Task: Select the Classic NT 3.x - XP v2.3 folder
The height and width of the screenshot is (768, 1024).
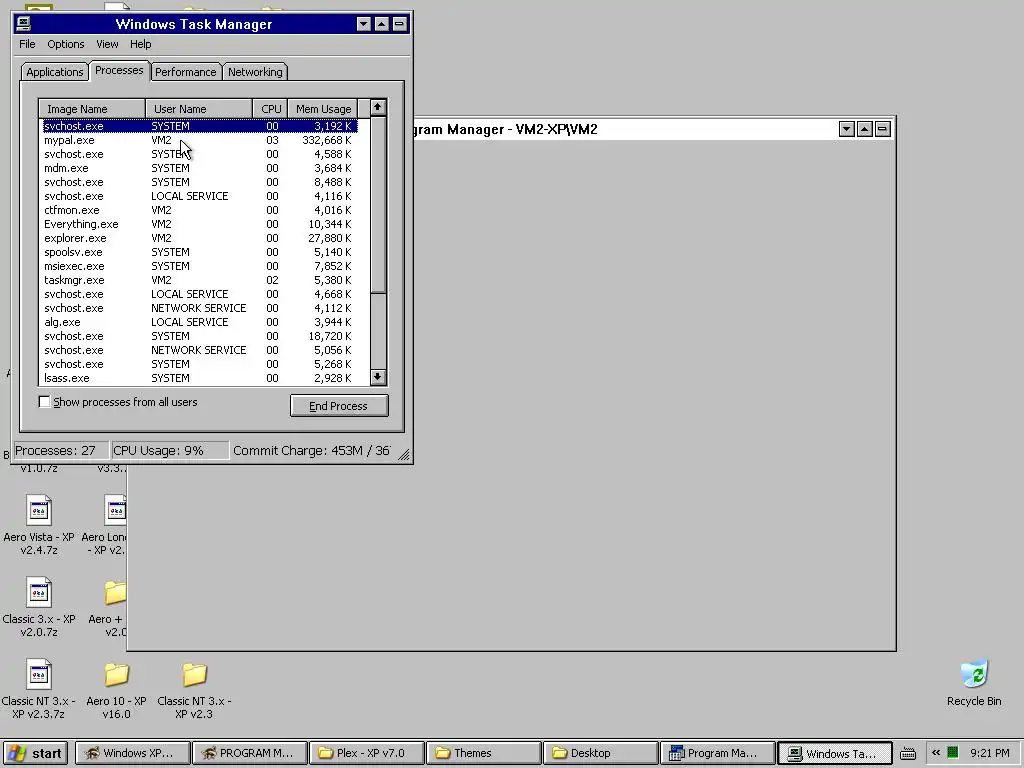Action: pyautogui.click(x=194, y=689)
